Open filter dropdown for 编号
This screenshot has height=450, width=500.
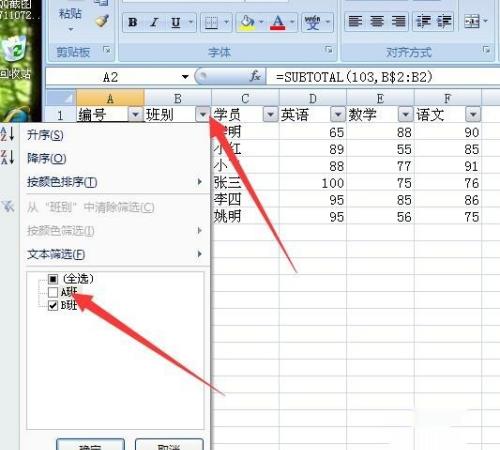[x=135, y=115]
